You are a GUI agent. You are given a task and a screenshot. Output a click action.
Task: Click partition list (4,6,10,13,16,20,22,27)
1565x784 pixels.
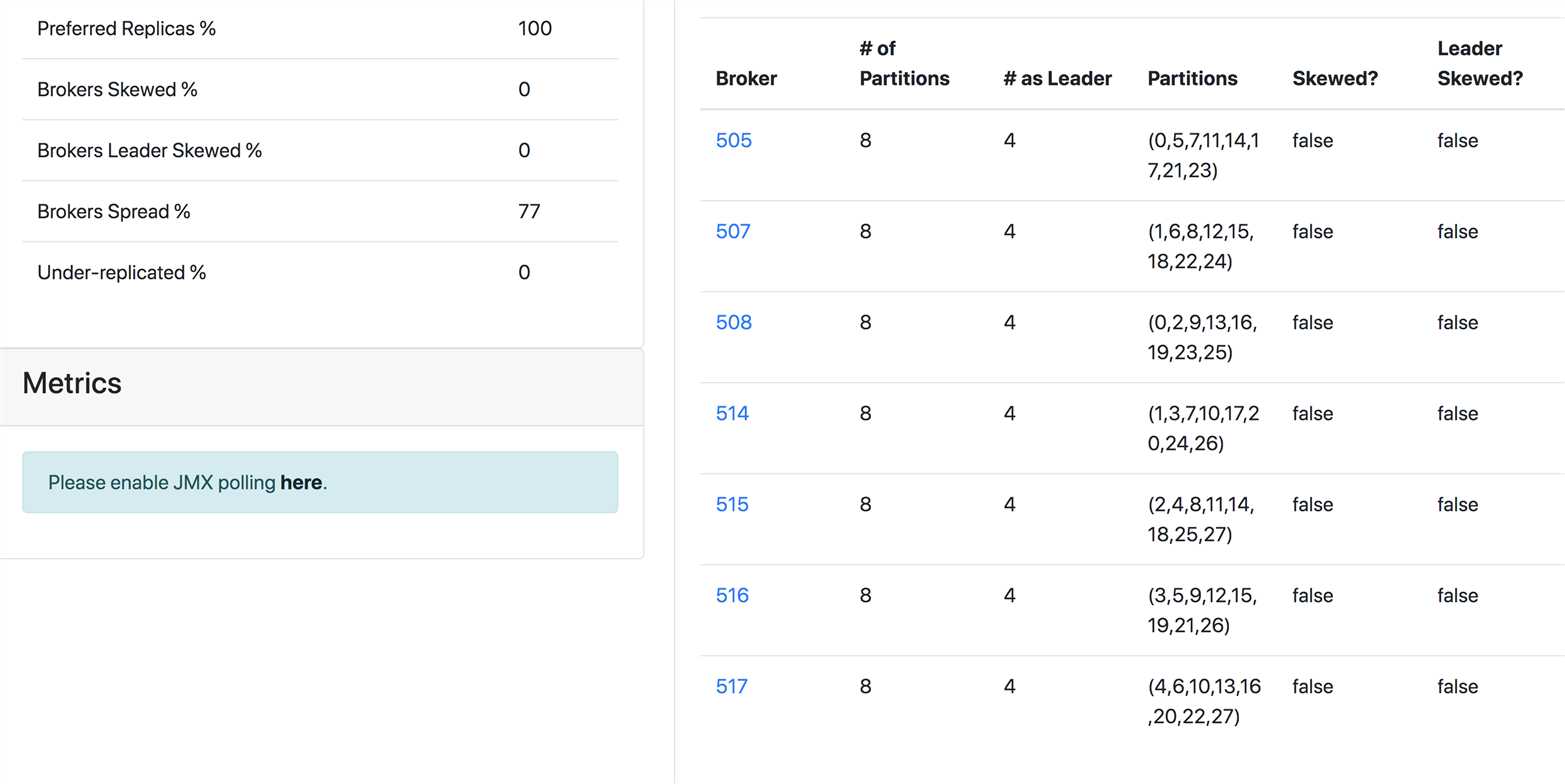[x=1205, y=702]
